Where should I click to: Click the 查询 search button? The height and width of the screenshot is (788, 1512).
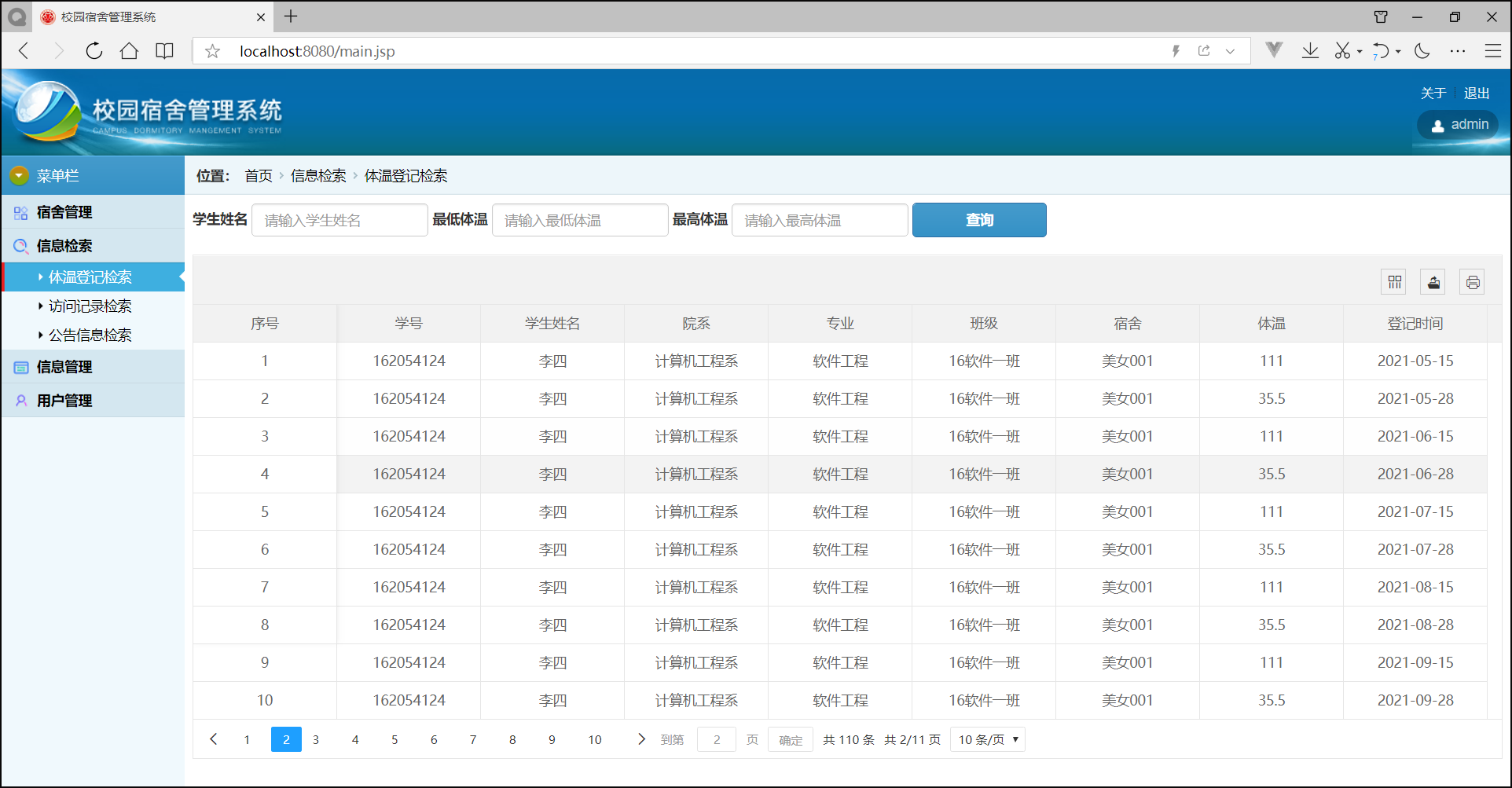pos(979,220)
